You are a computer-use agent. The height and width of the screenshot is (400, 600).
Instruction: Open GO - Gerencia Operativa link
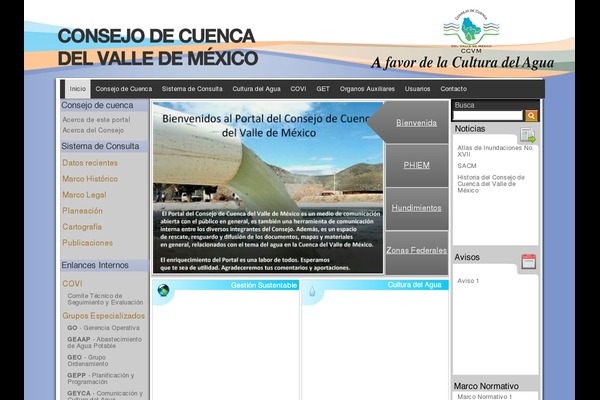click(x=103, y=328)
